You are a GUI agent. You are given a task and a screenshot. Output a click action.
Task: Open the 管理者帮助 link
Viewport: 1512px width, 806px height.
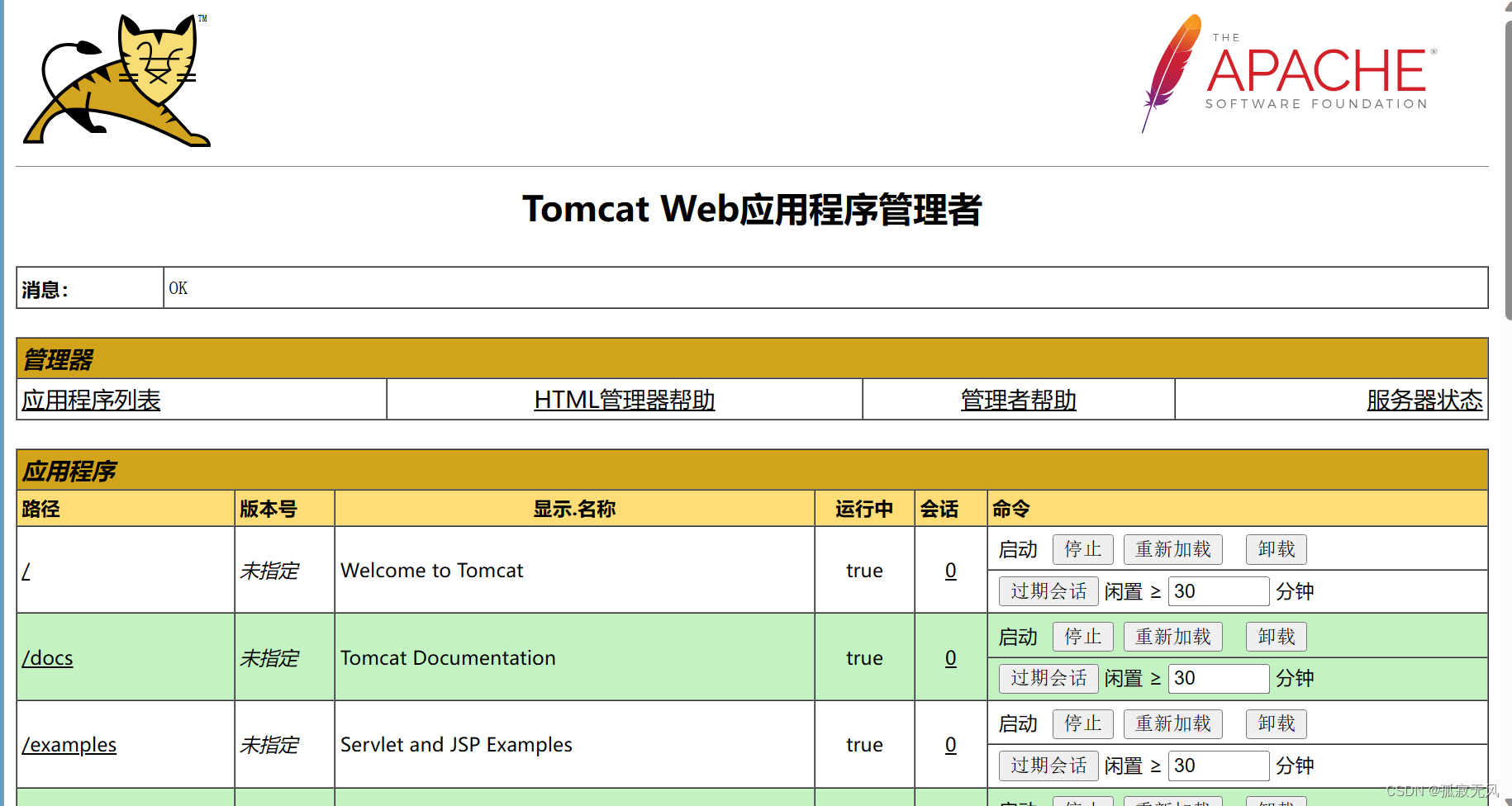click(x=1018, y=400)
